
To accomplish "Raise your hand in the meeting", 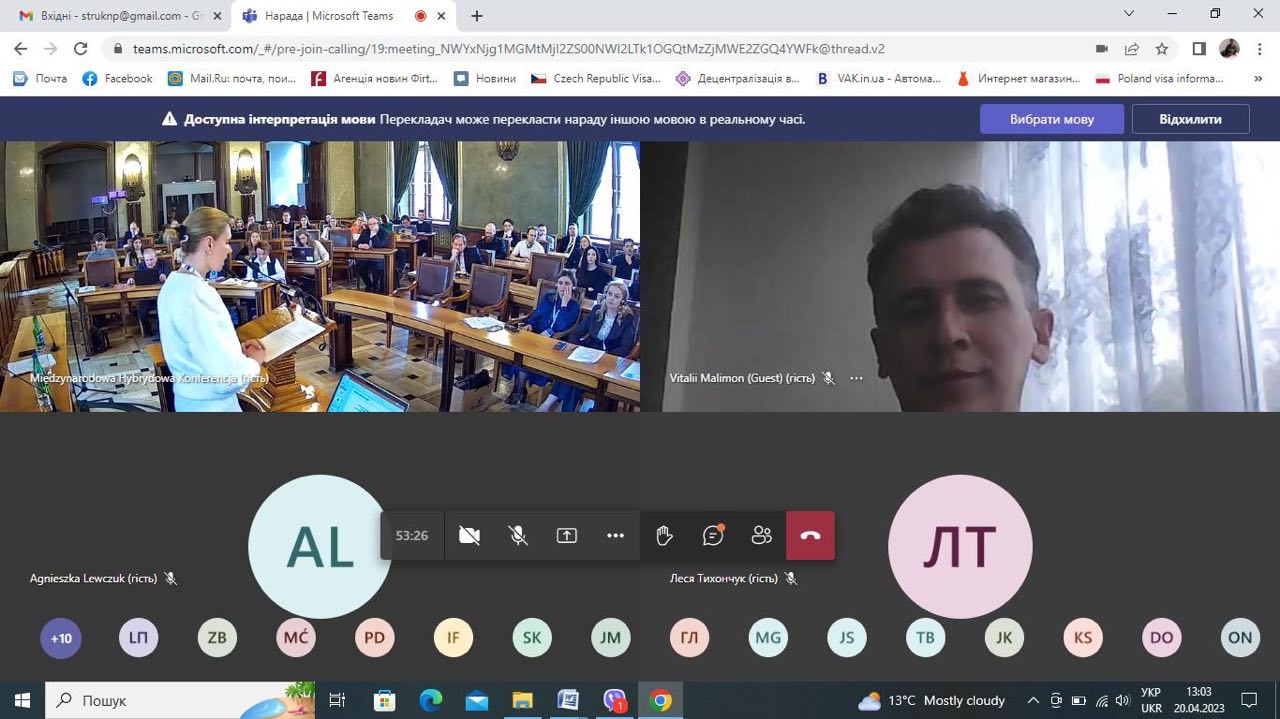I will [664, 536].
